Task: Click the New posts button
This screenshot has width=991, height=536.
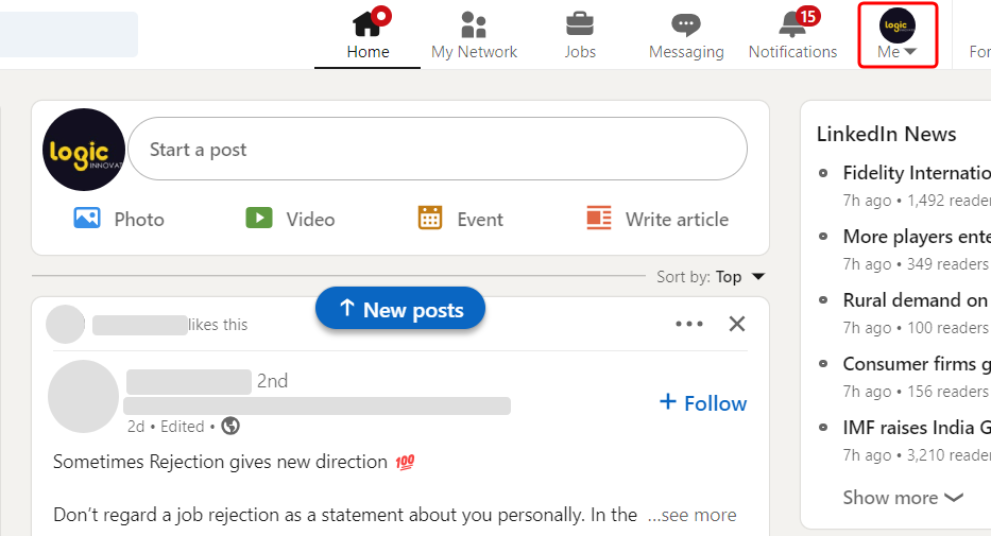Action: click(400, 309)
